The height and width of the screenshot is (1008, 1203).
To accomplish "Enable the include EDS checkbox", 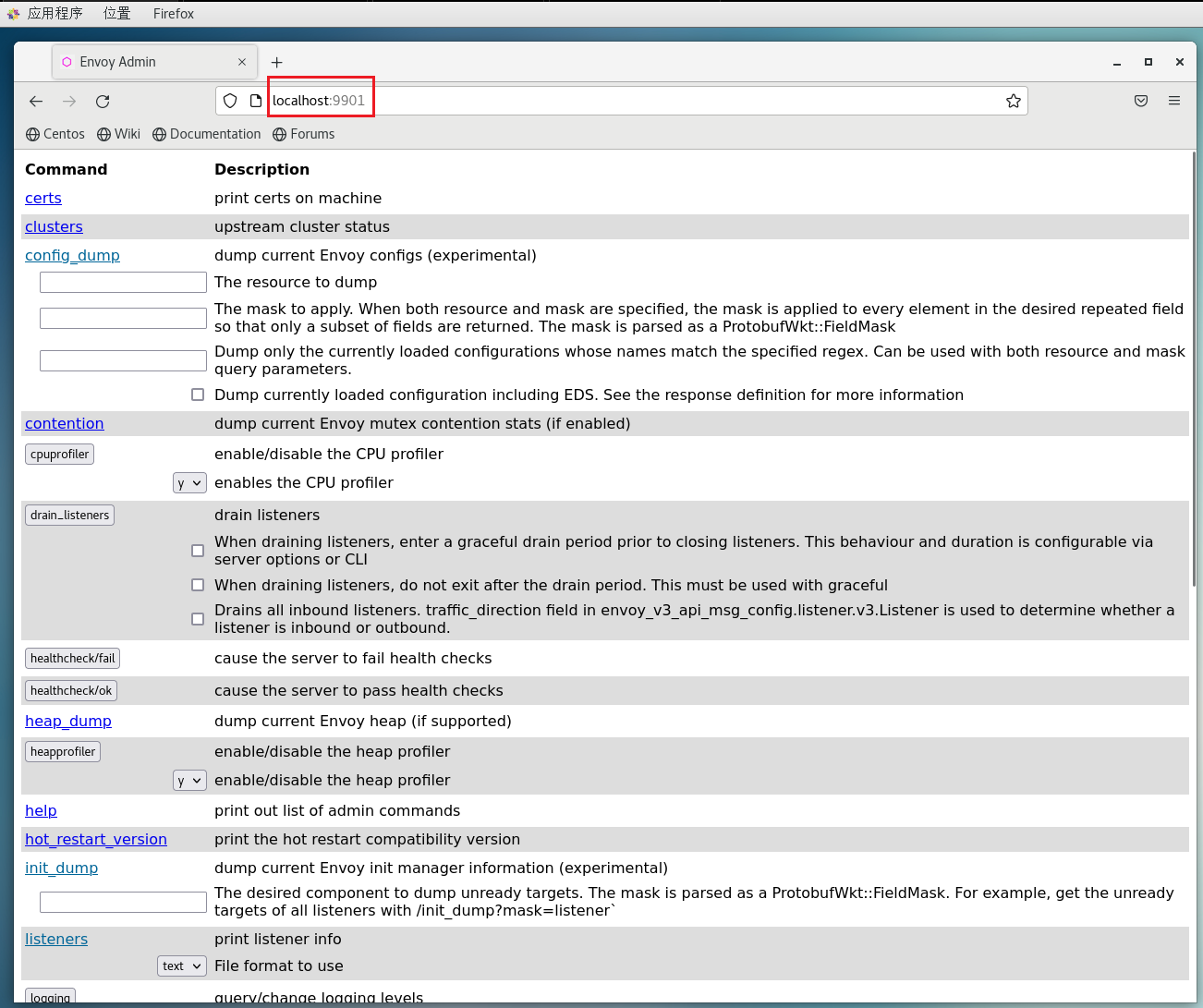I will (198, 395).
